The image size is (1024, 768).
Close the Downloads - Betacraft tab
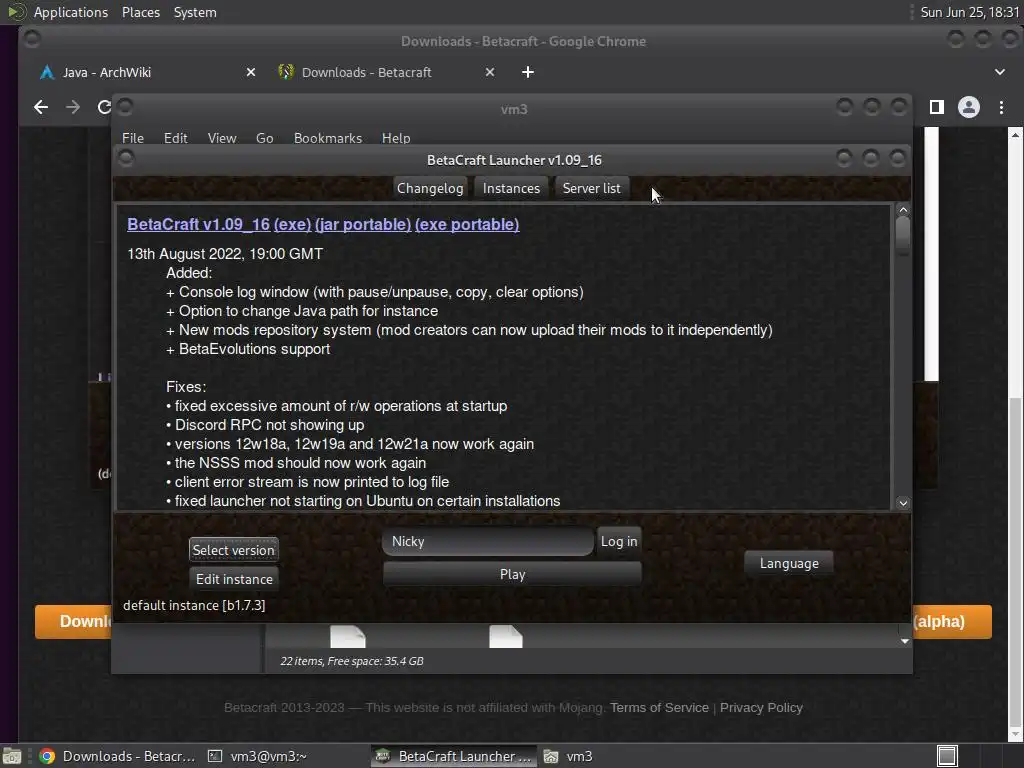click(x=490, y=72)
